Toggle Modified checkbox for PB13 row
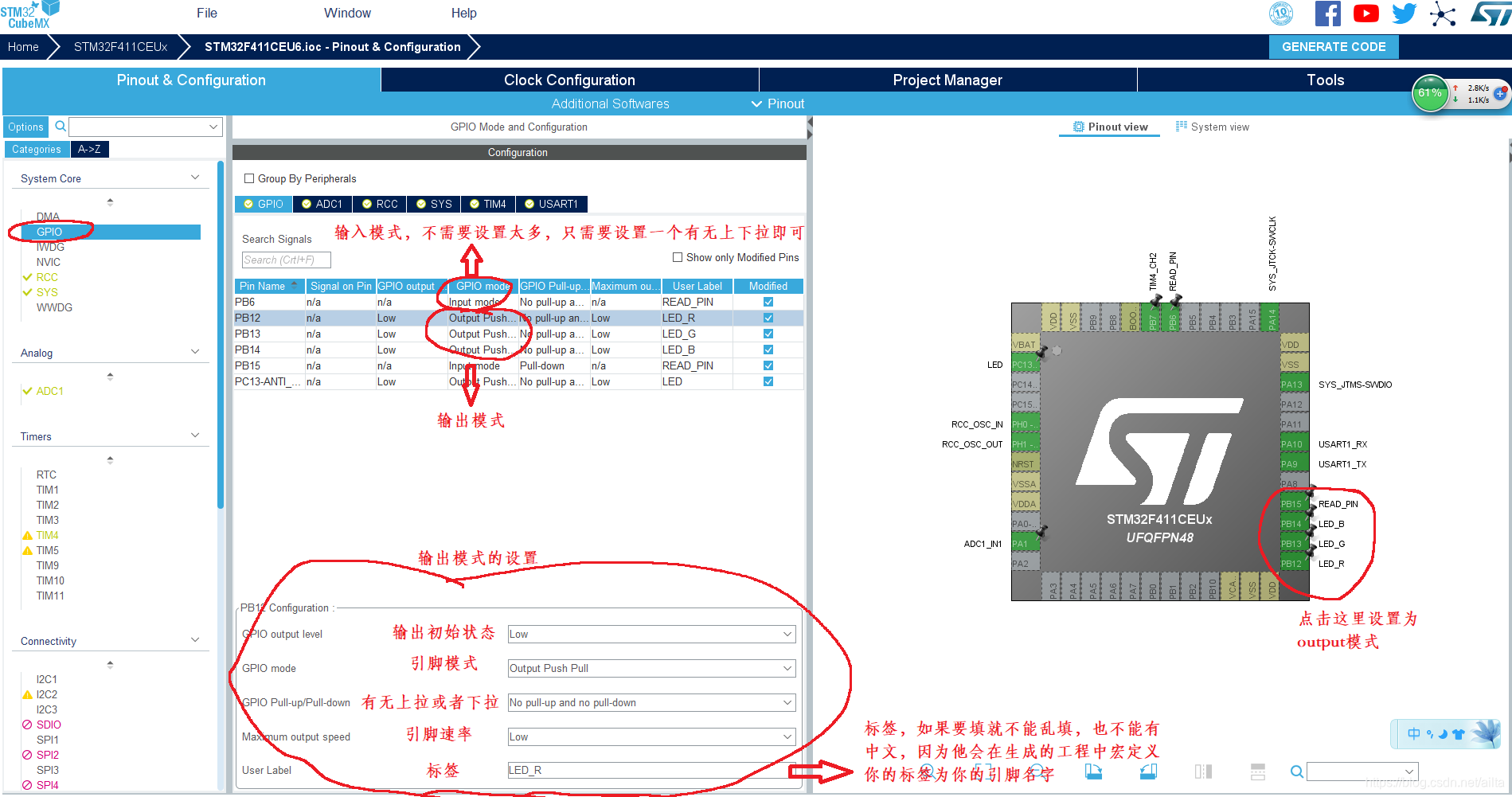This screenshot has height=797, width=1512. [x=768, y=334]
